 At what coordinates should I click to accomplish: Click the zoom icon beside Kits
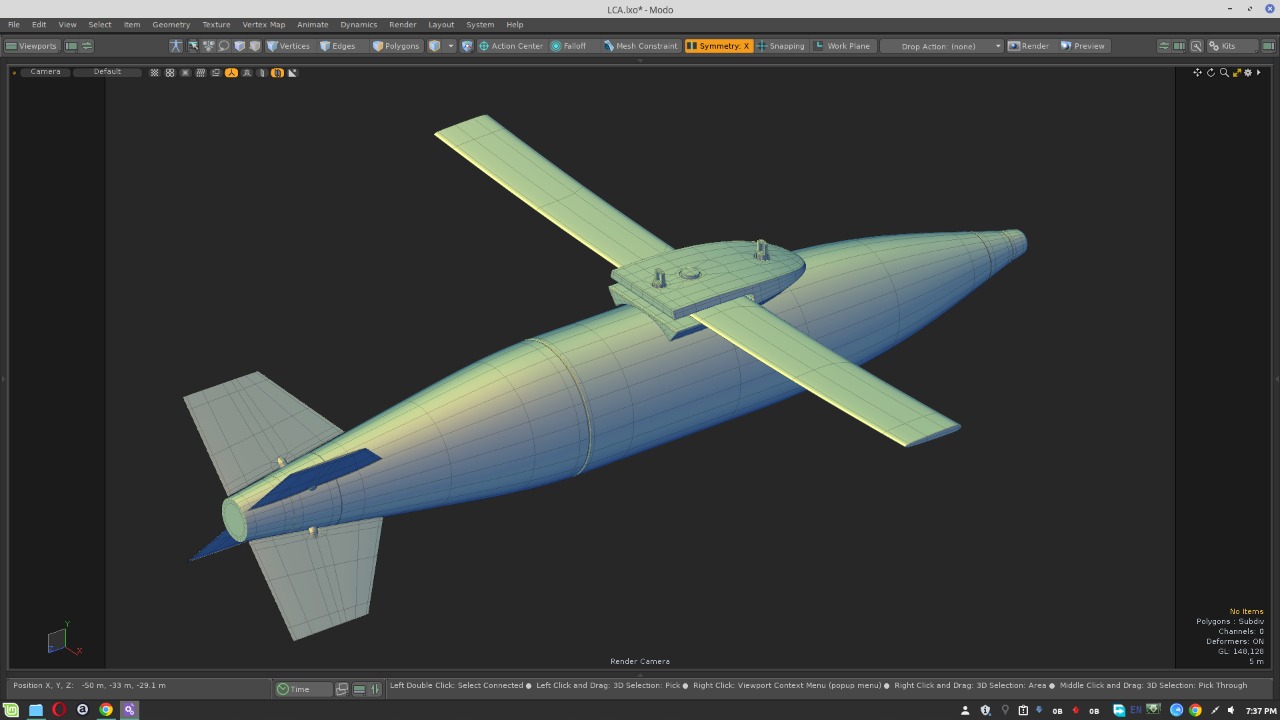click(x=1196, y=46)
